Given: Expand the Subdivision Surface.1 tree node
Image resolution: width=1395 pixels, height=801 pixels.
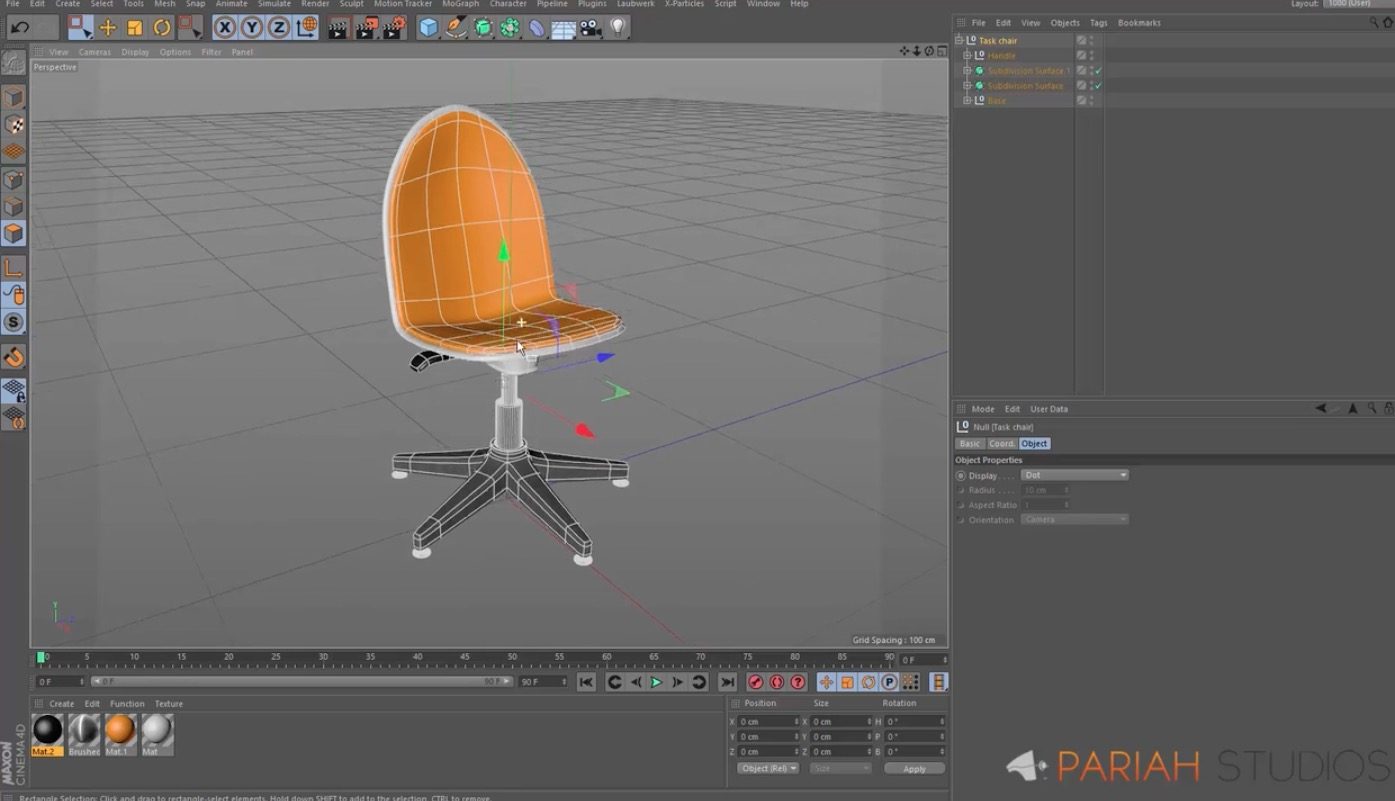Looking at the screenshot, I should [x=967, y=71].
